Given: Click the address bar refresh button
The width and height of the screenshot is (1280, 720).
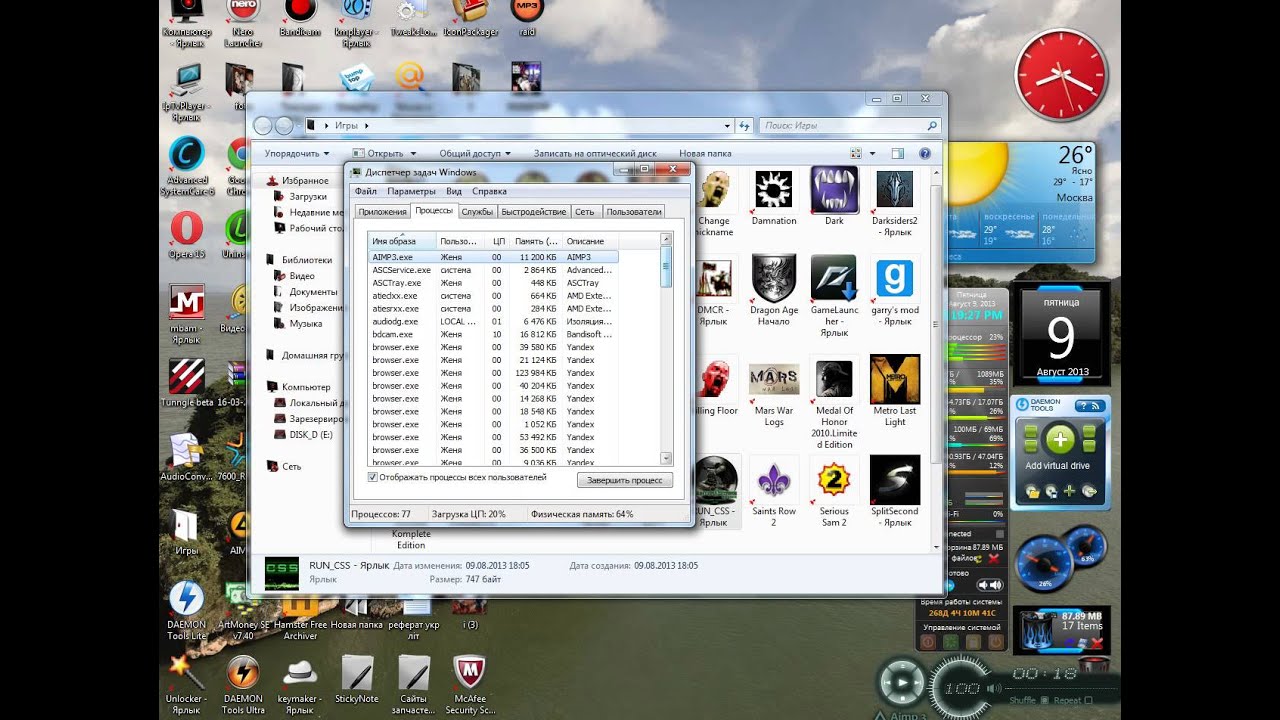Looking at the screenshot, I should (744, 126).
